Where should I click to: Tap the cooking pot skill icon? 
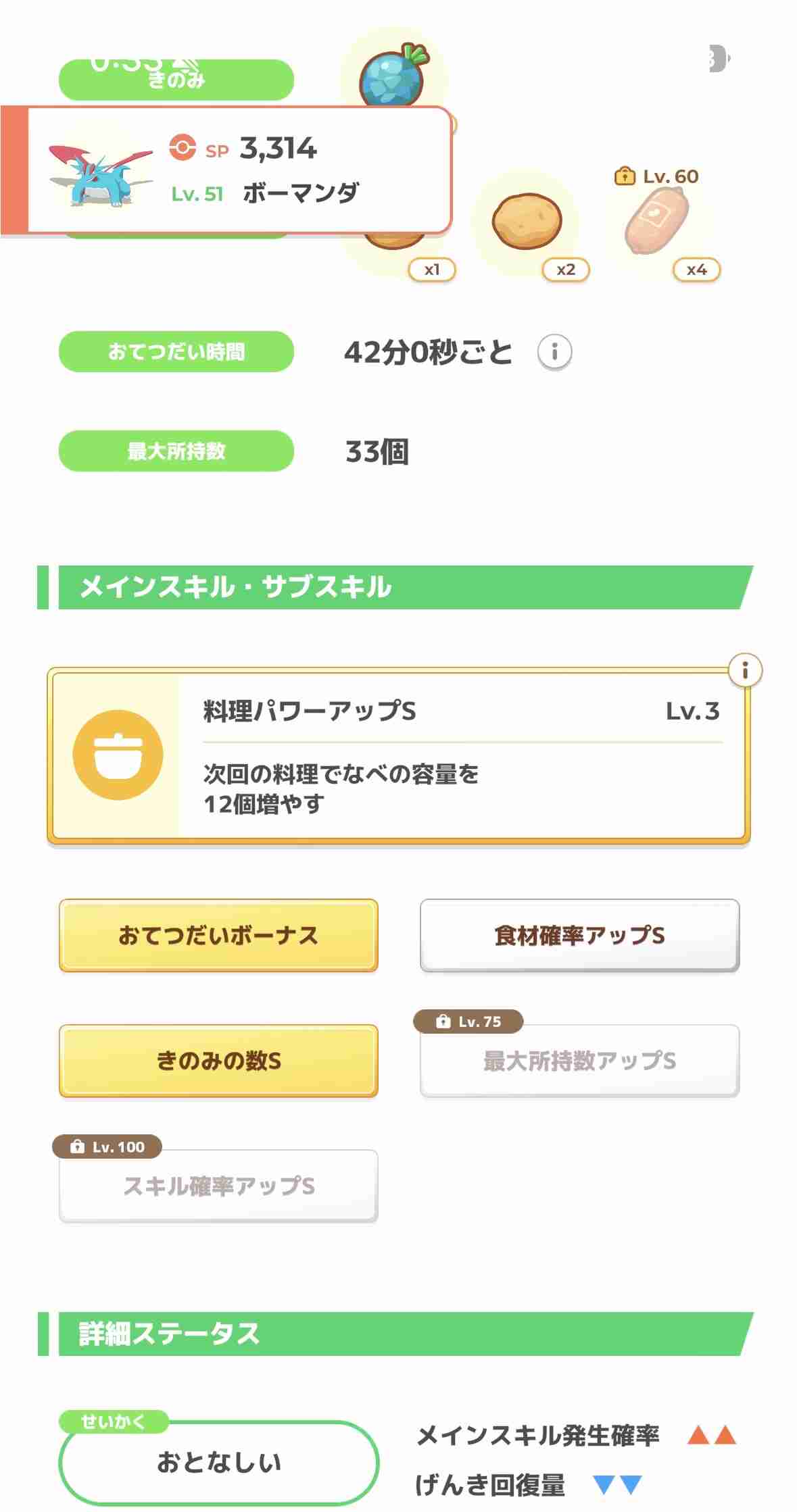pos(118,755)
